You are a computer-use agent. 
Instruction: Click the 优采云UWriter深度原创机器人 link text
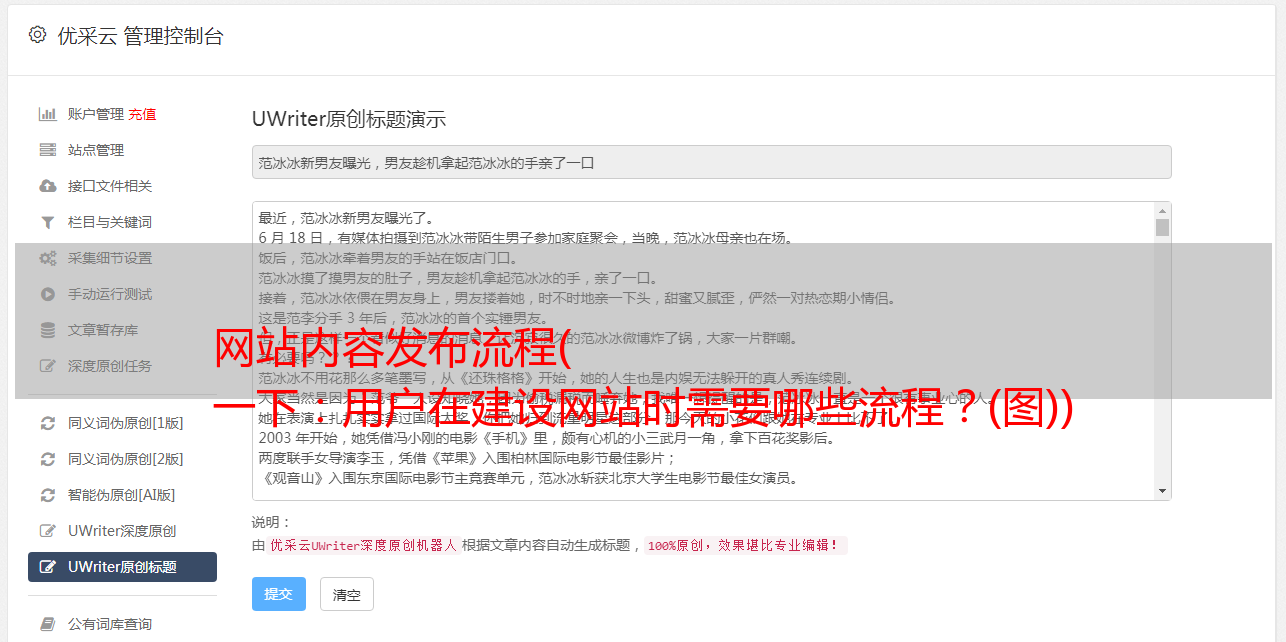(363, 545)
